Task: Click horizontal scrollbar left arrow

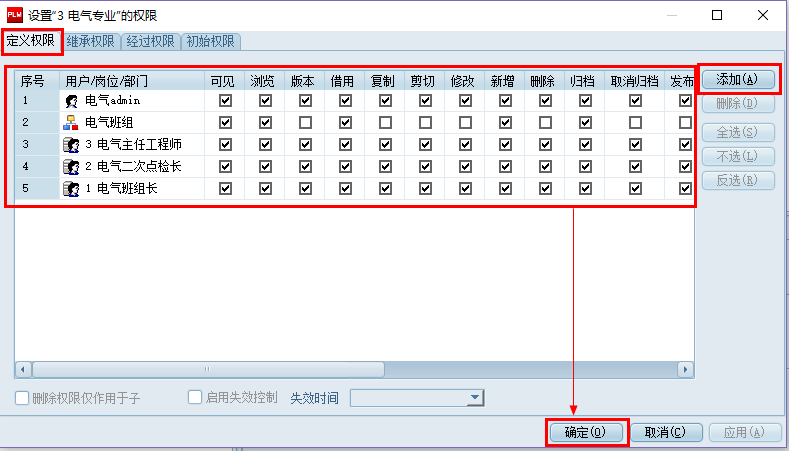Action: [22, 369]
